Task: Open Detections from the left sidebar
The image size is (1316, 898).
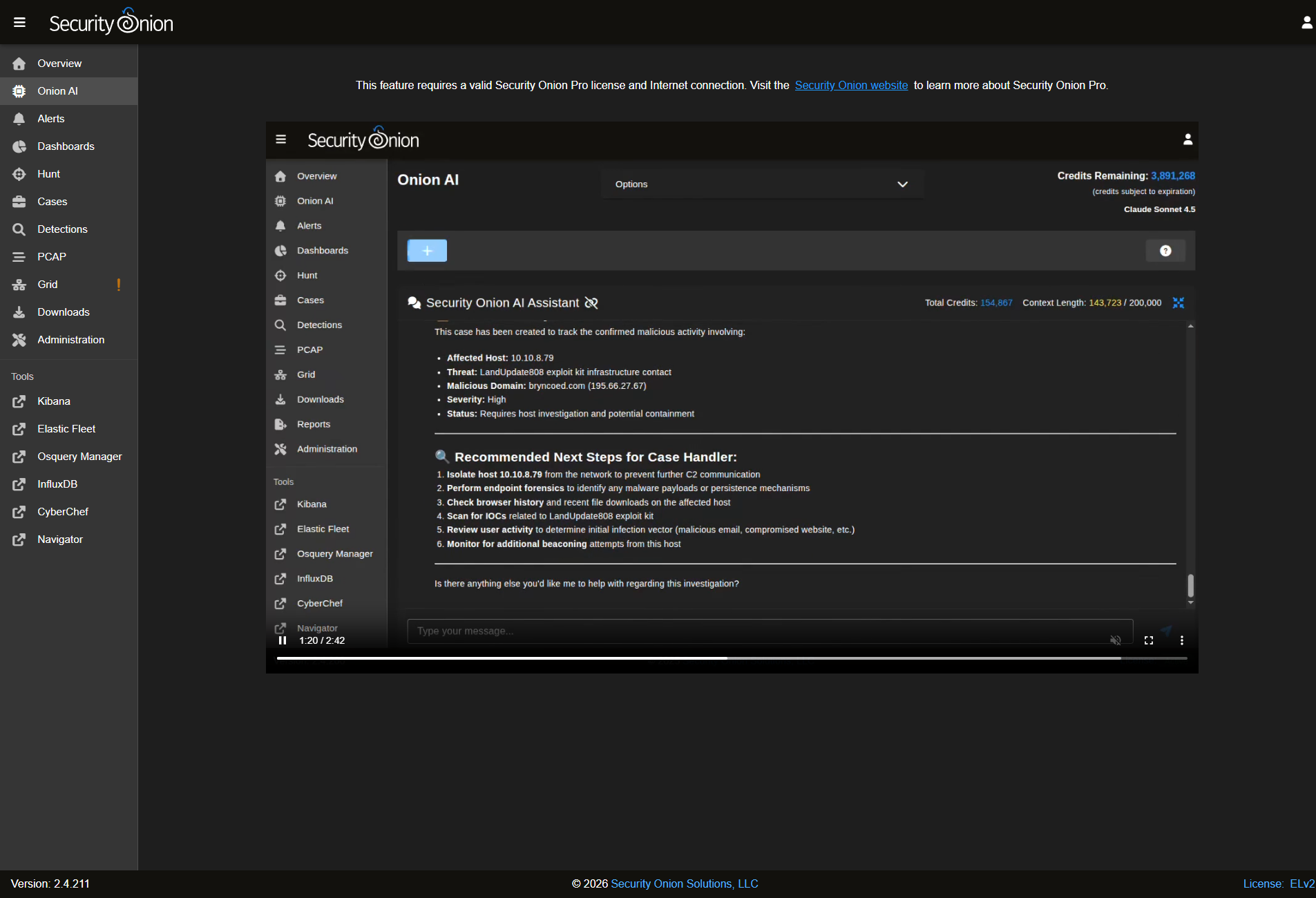Action: point(69,229)
